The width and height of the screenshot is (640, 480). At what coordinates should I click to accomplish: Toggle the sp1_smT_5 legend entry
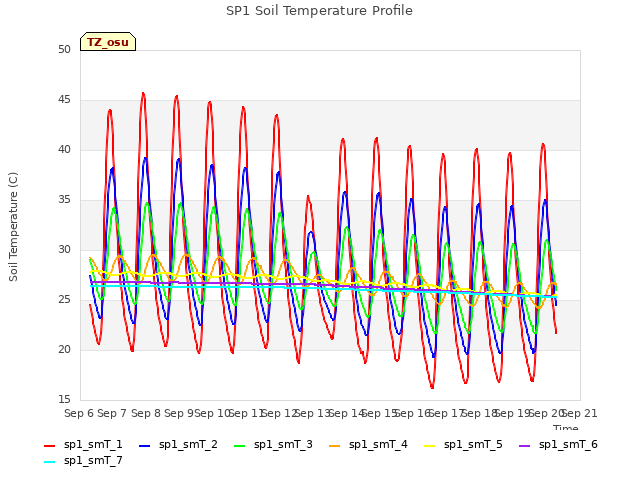[464, 444]
